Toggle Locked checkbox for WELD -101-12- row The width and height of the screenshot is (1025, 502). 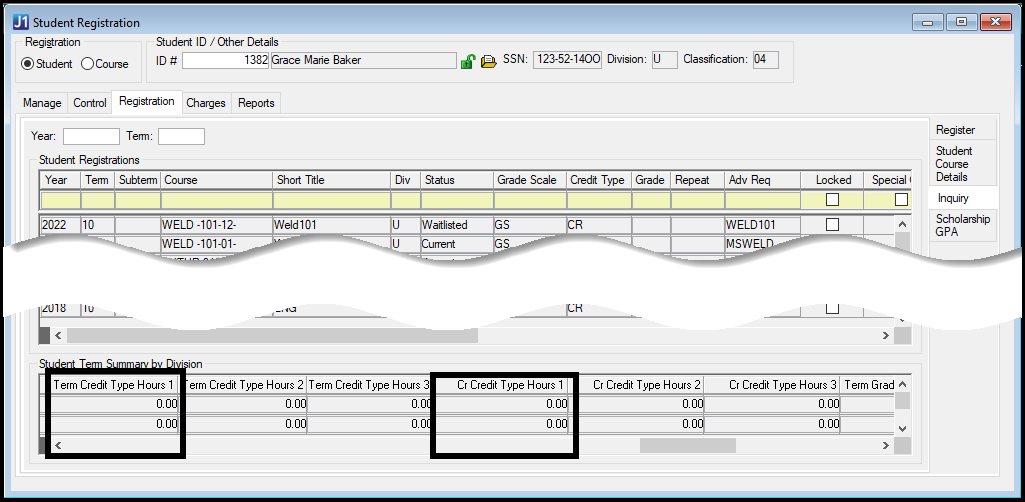(x=832, y=225)
